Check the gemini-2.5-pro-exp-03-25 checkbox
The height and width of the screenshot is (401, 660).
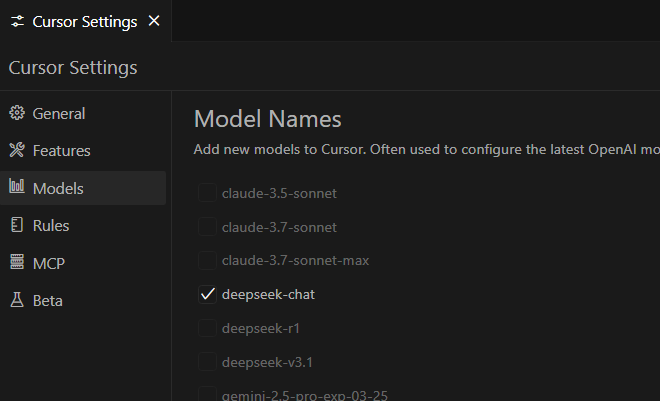(x=207, y=394)
